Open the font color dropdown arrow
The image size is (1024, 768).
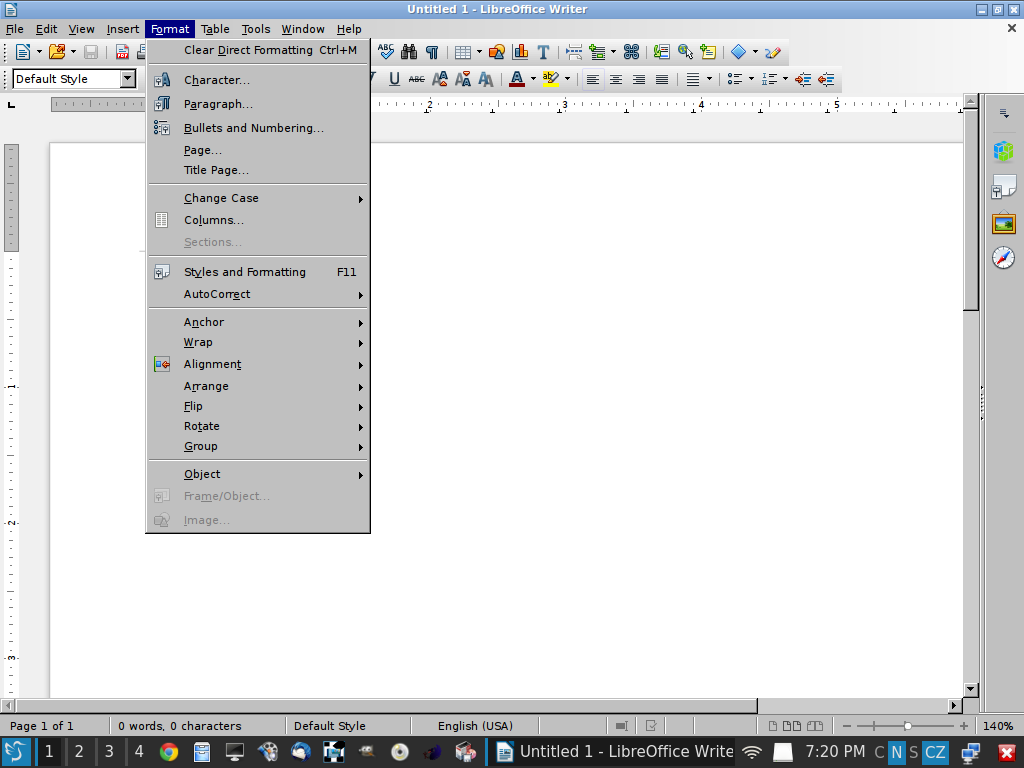pos(533,79)
